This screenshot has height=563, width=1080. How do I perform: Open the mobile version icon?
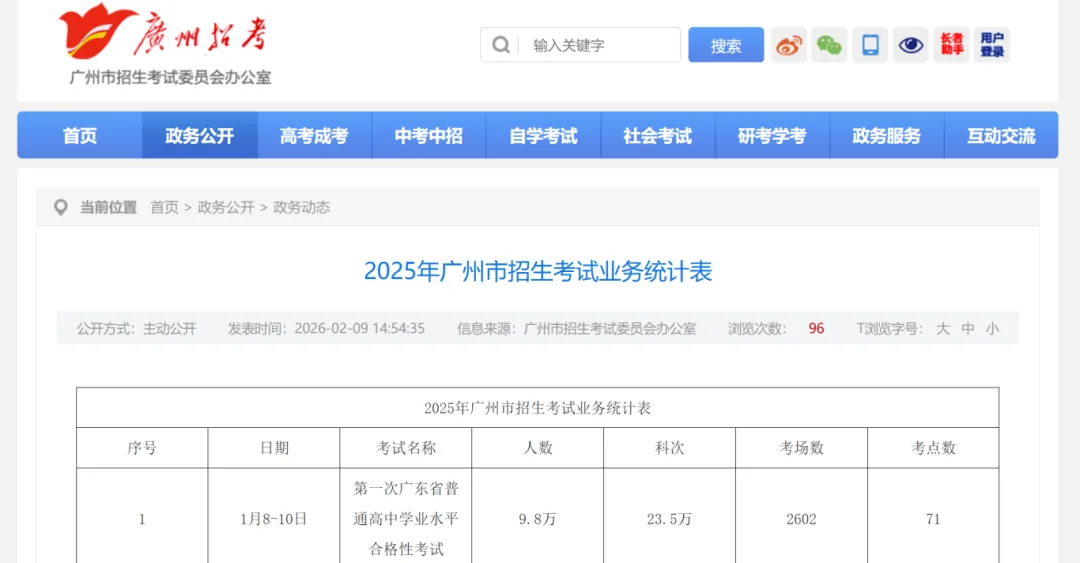pyautogui.click(x=870, y=45)
